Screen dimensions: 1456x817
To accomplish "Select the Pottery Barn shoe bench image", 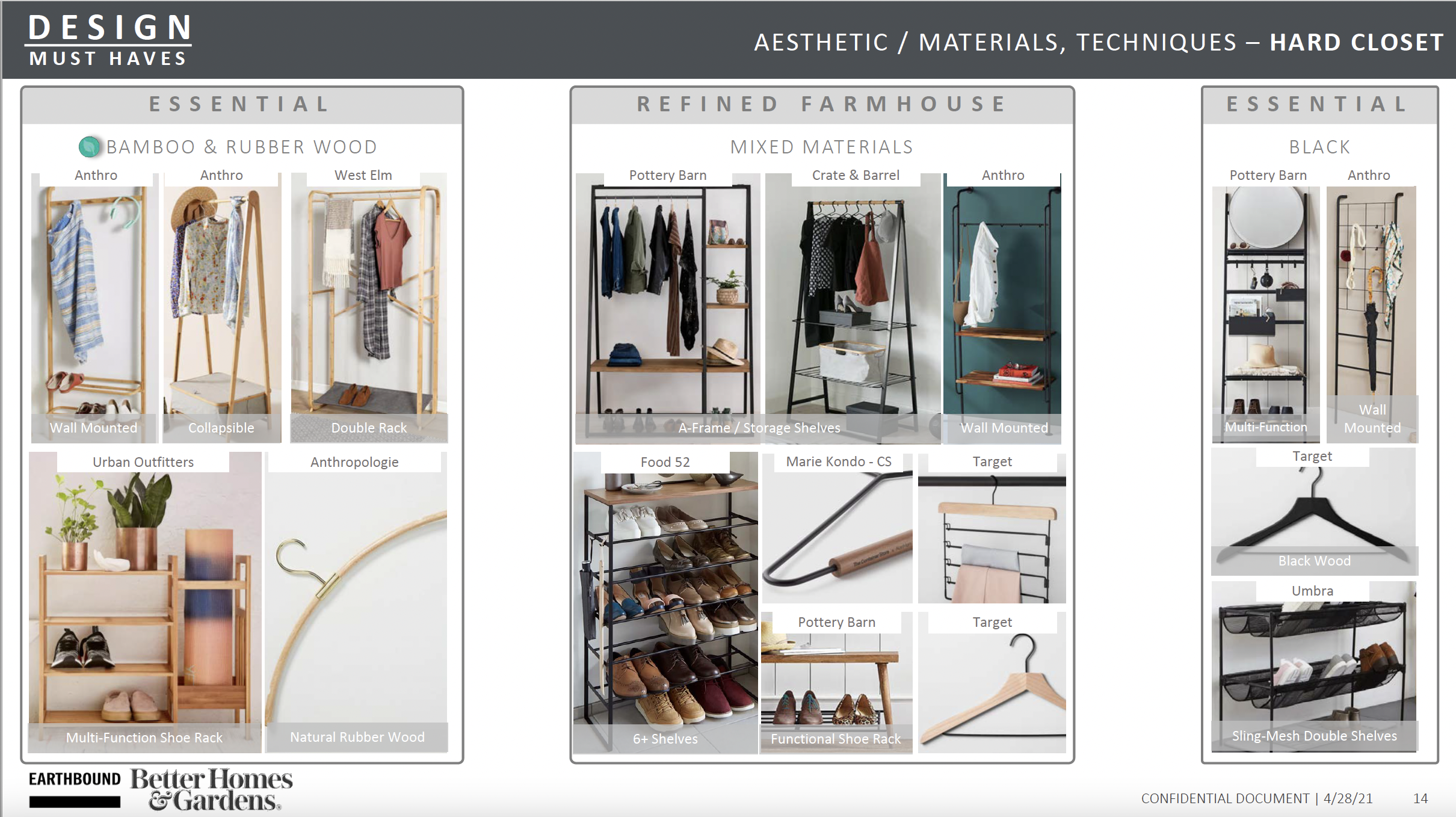I will tap(837, 683).
